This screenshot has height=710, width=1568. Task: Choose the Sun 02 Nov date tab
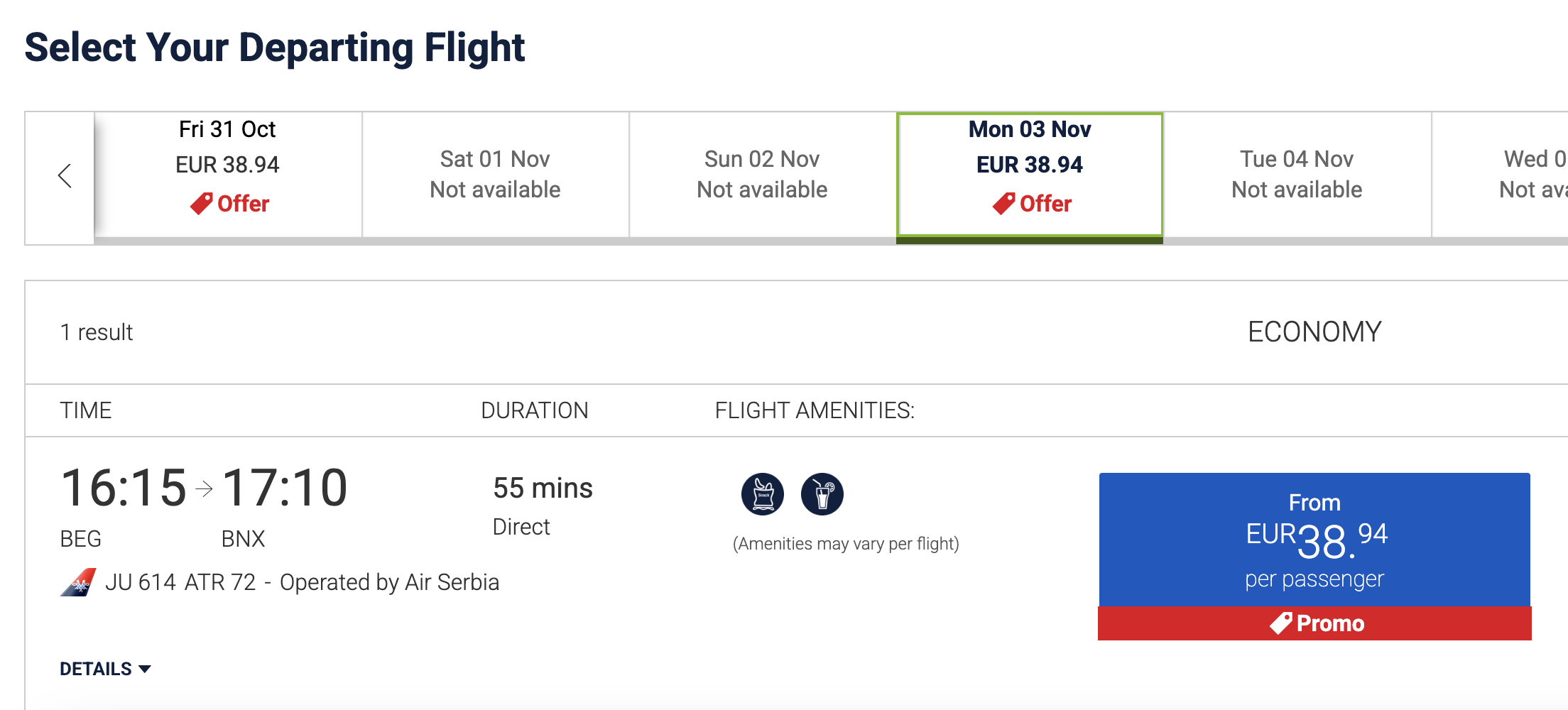(x=763, y=175)
